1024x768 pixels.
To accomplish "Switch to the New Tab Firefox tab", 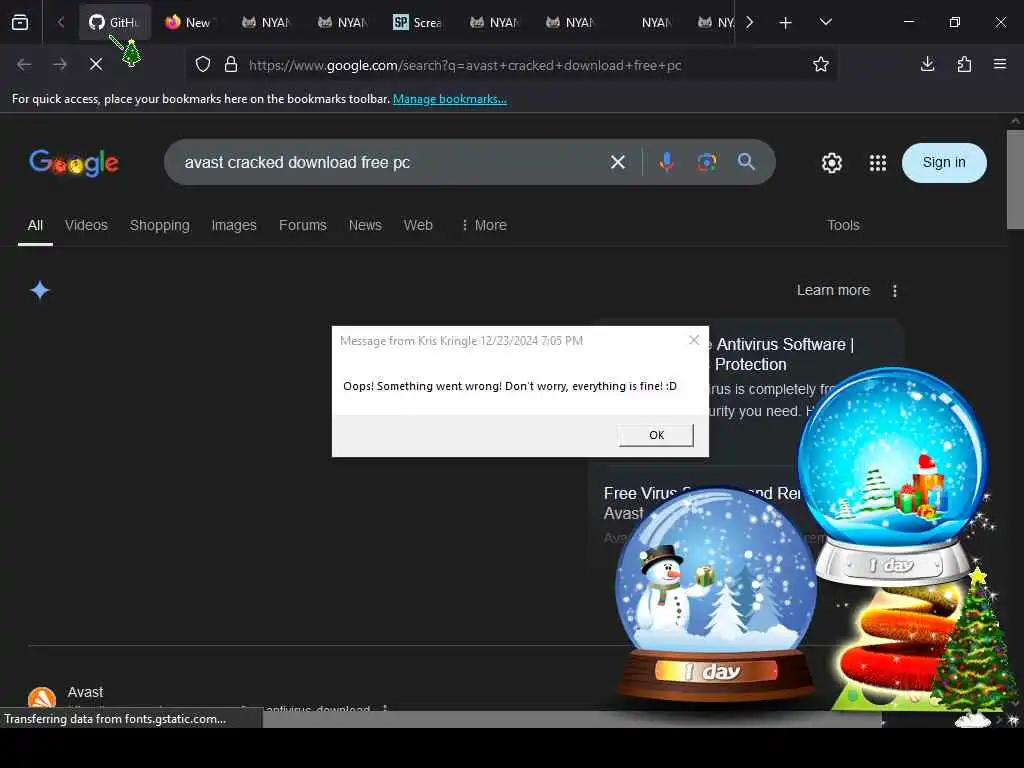I will (x=188, y=22).
